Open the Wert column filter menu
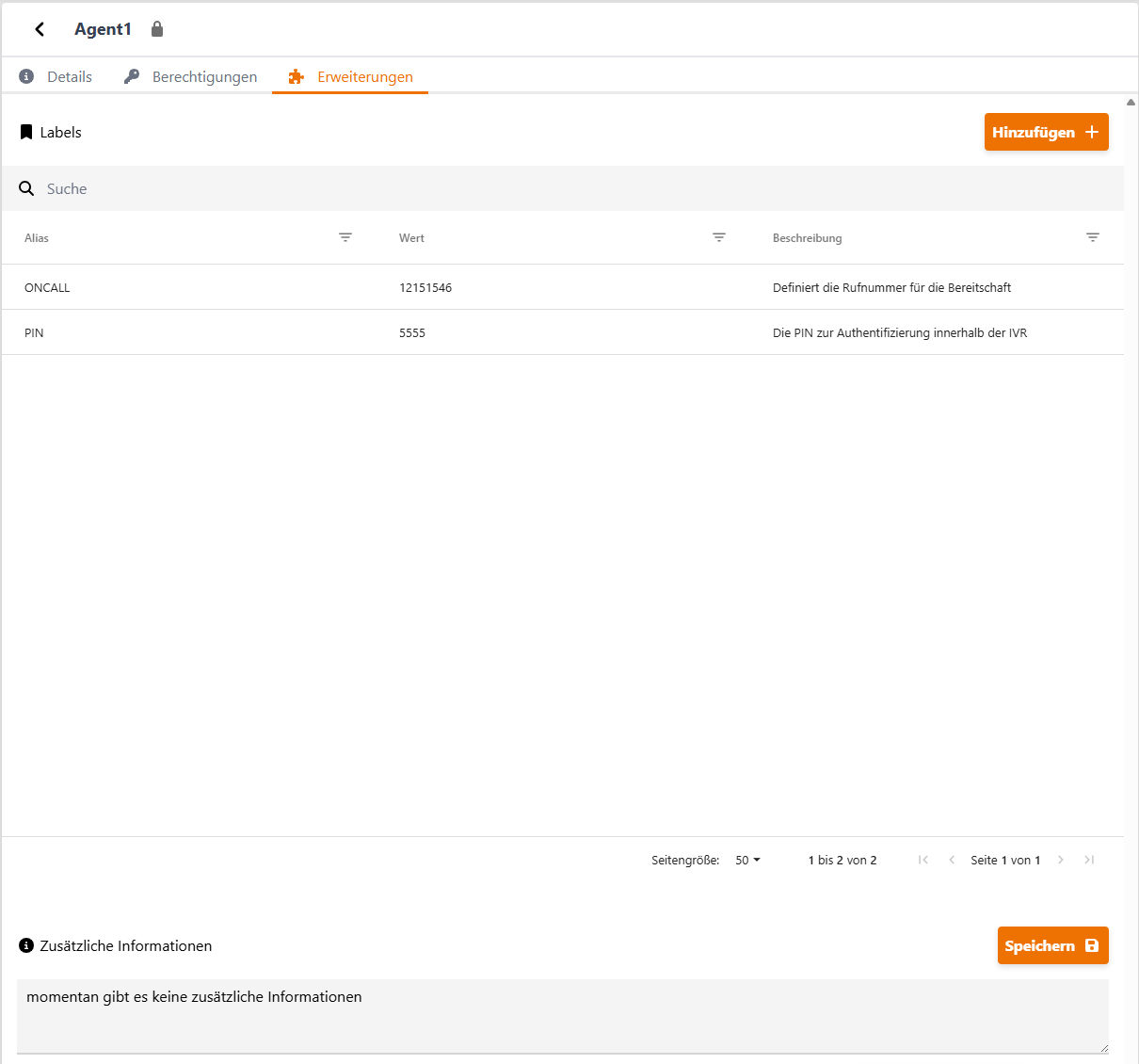The height and width of the screenshot is (1064, 1139). coord(719,237)
